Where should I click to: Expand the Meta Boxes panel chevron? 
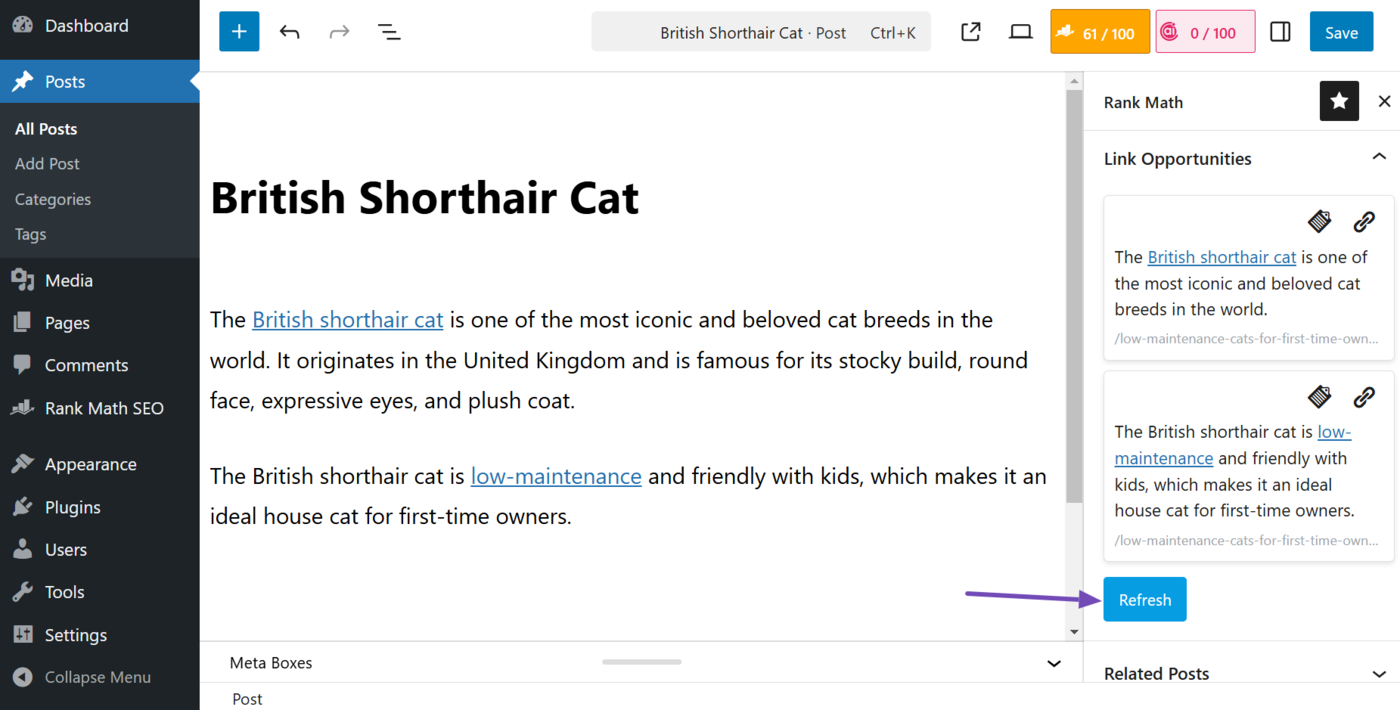pyautogui.click(x=1053, y=663)
